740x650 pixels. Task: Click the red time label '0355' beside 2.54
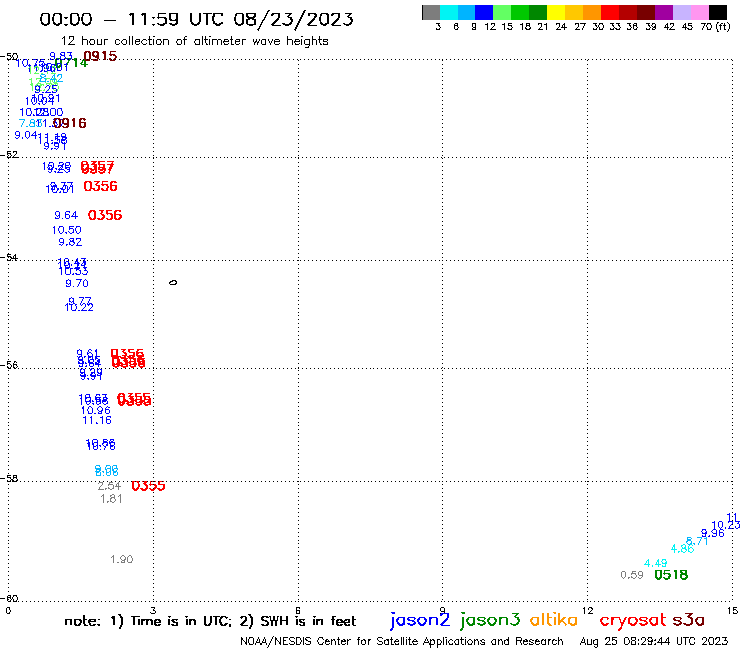coord(148,486)
